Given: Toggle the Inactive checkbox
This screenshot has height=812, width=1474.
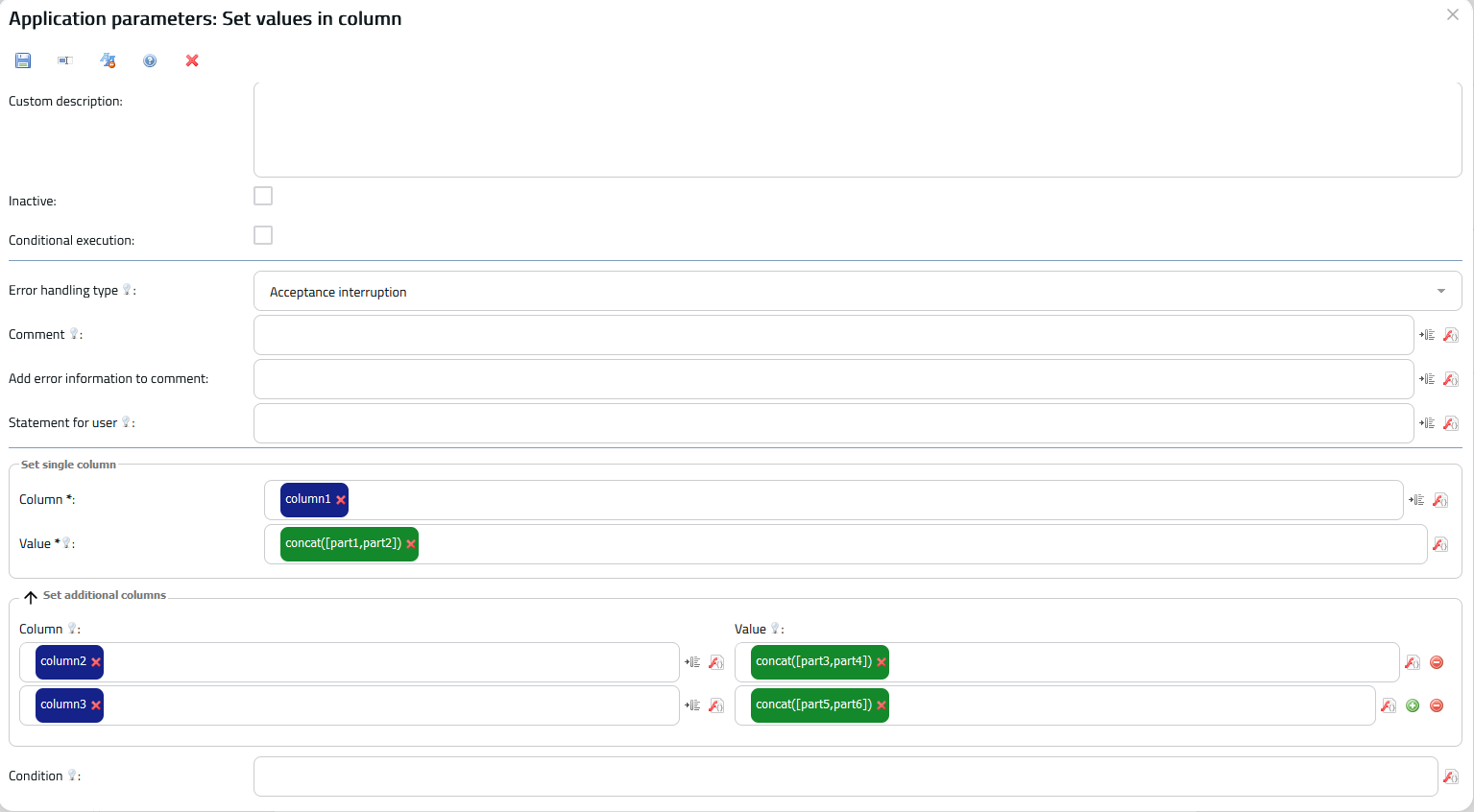Looking at the screenshot, I should pyautogui.click(x=263, y=196).
